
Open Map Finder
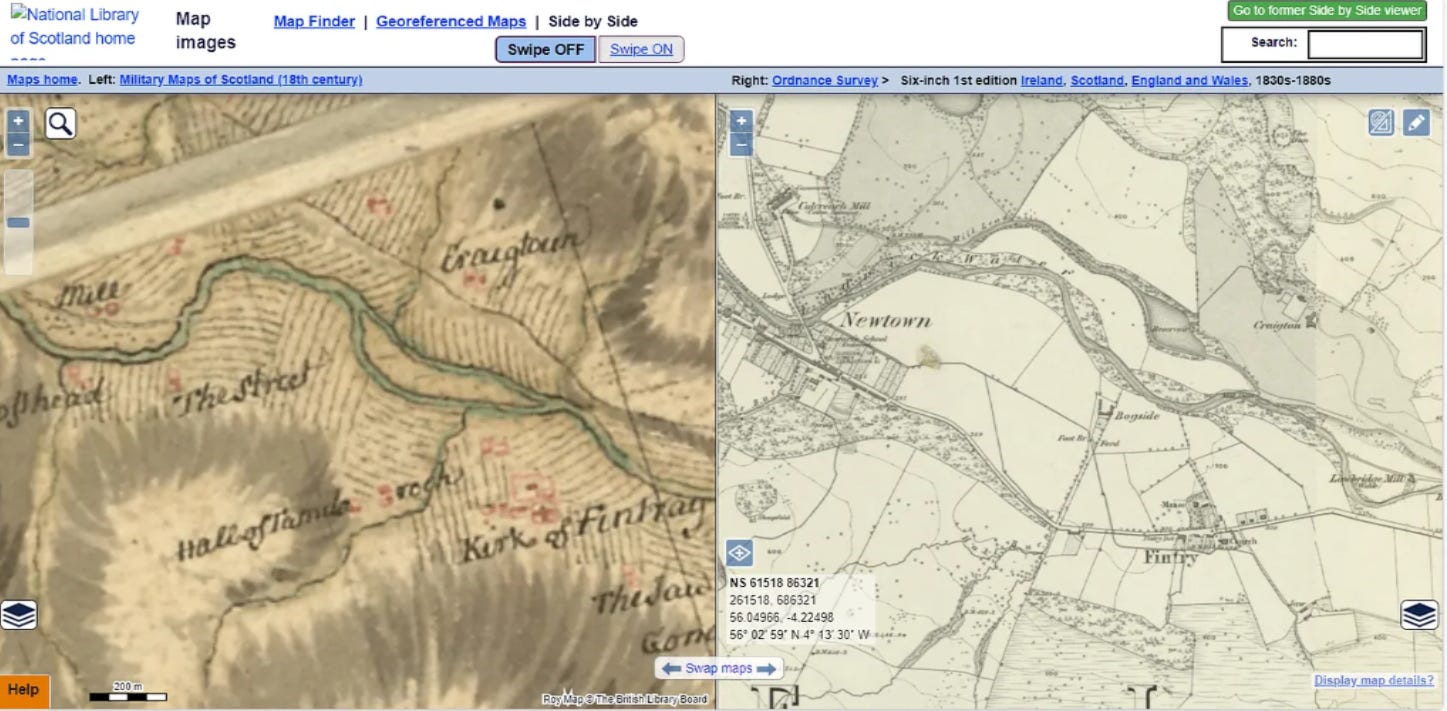click(314, 21)
